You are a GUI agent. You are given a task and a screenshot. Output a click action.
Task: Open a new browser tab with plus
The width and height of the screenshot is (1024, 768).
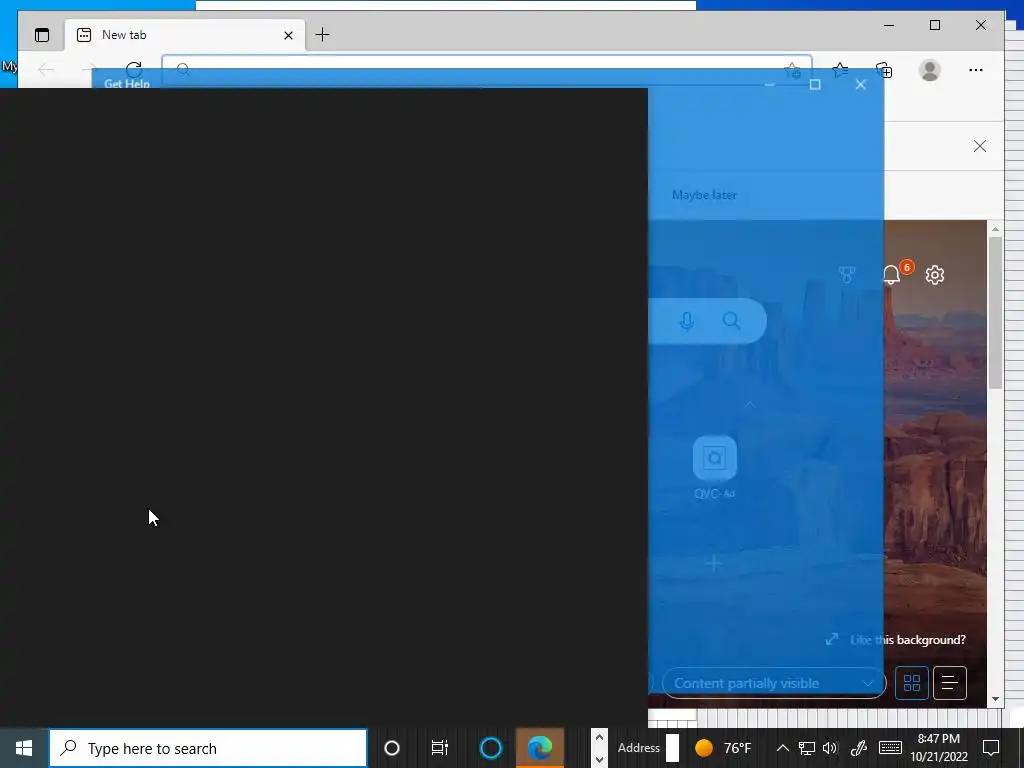(x=323, y=35)
